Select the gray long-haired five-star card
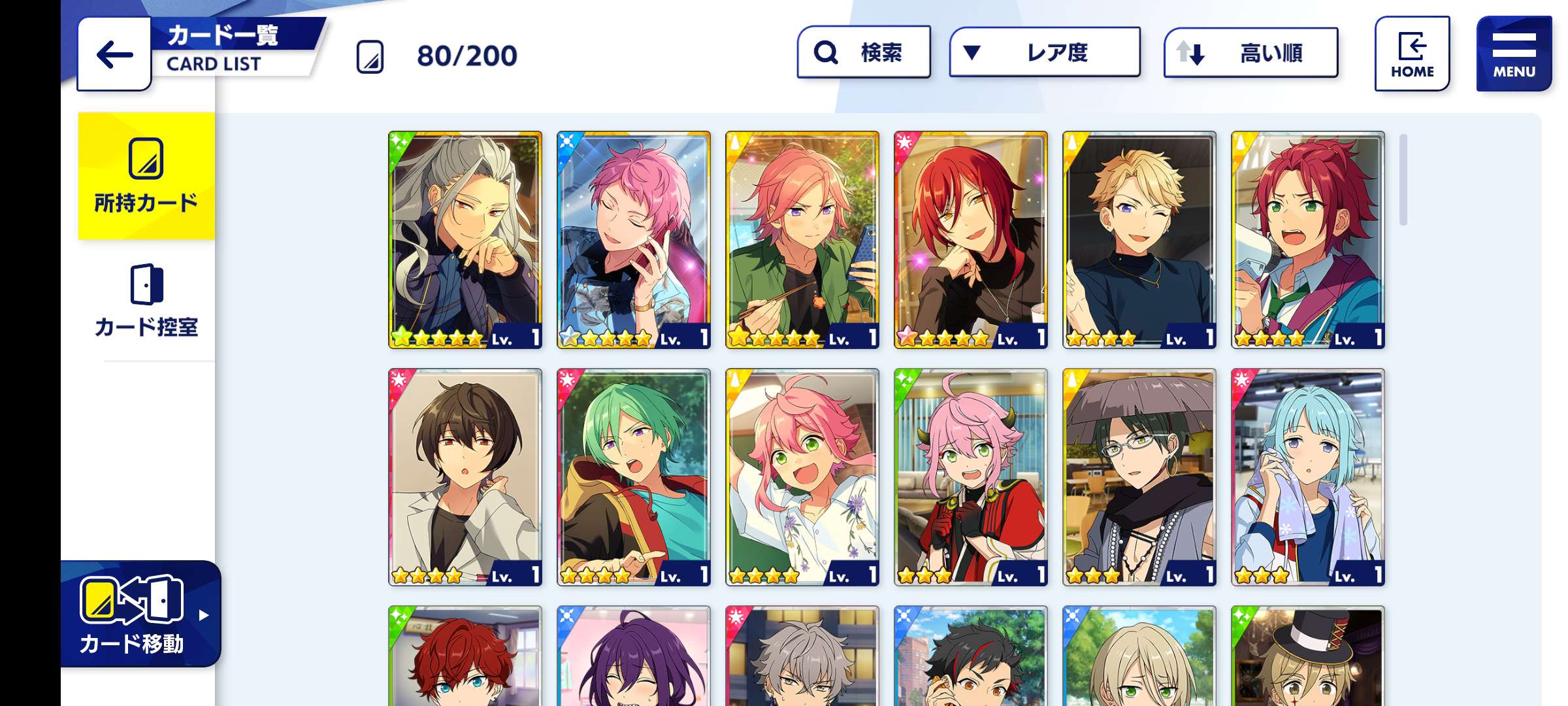The image size is (1568, 706). point(465,240)
